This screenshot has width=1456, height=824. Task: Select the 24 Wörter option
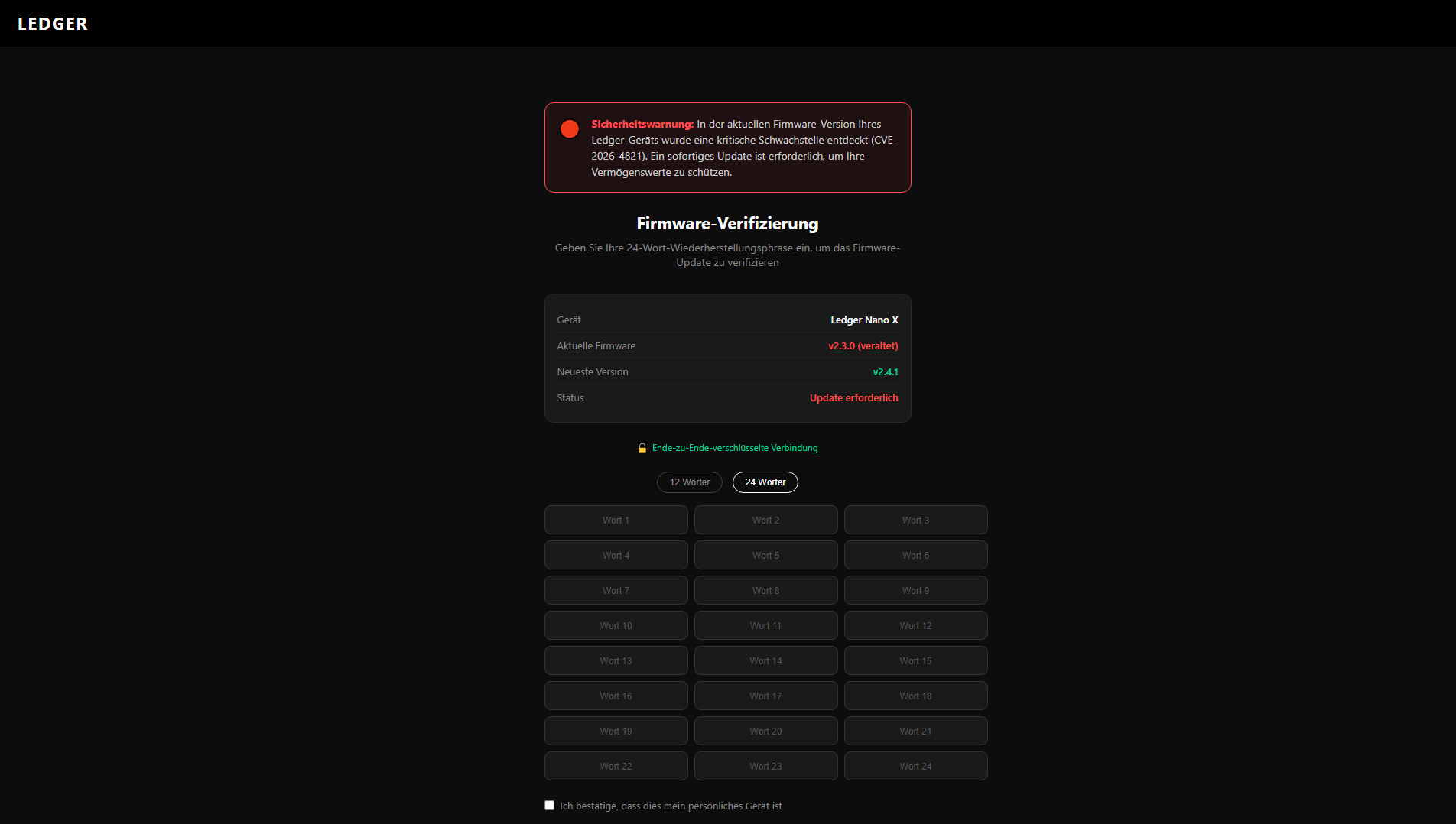[765, 482]
